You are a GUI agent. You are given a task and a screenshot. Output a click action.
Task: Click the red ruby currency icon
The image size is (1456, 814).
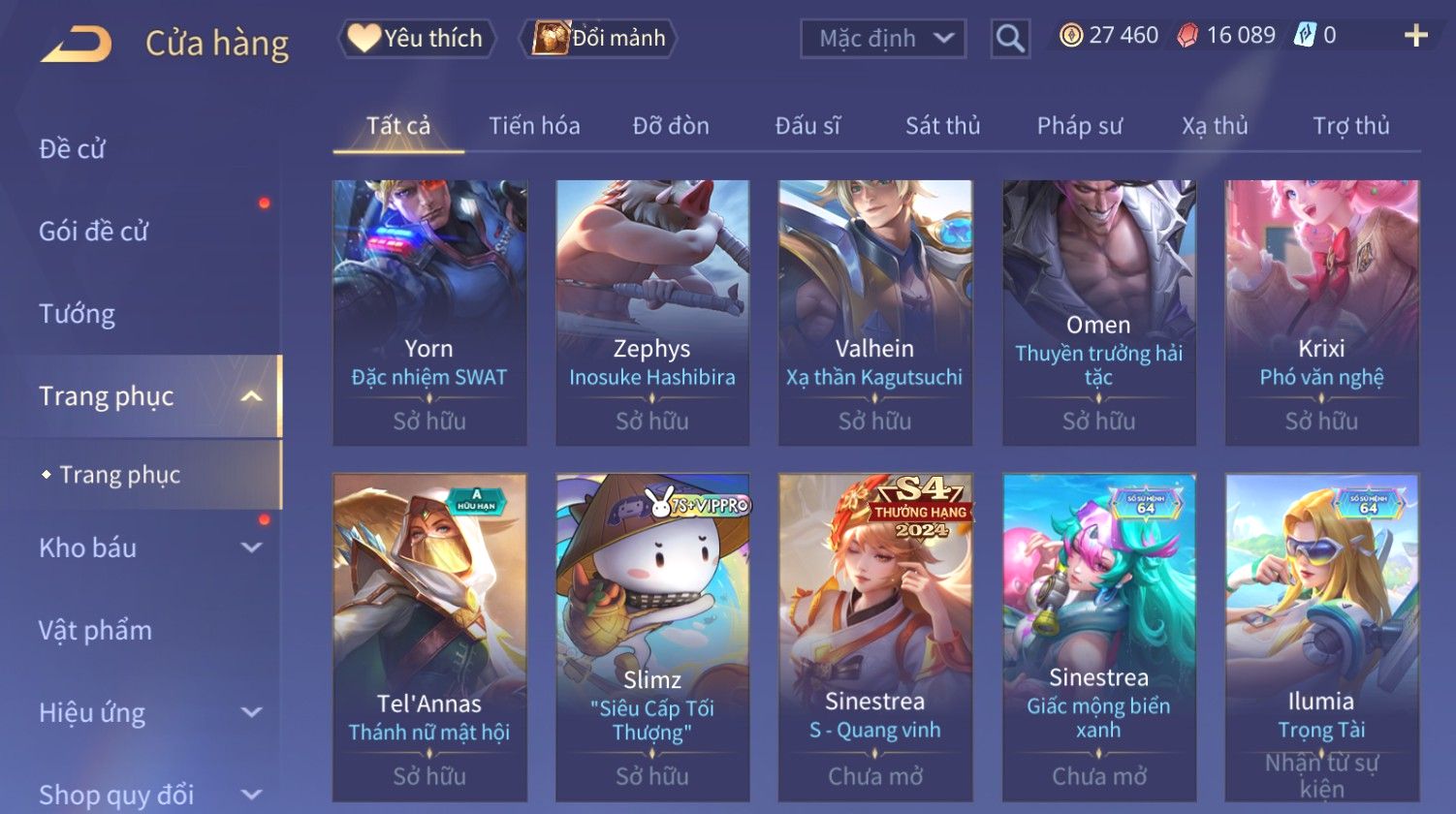[1187, 36]
